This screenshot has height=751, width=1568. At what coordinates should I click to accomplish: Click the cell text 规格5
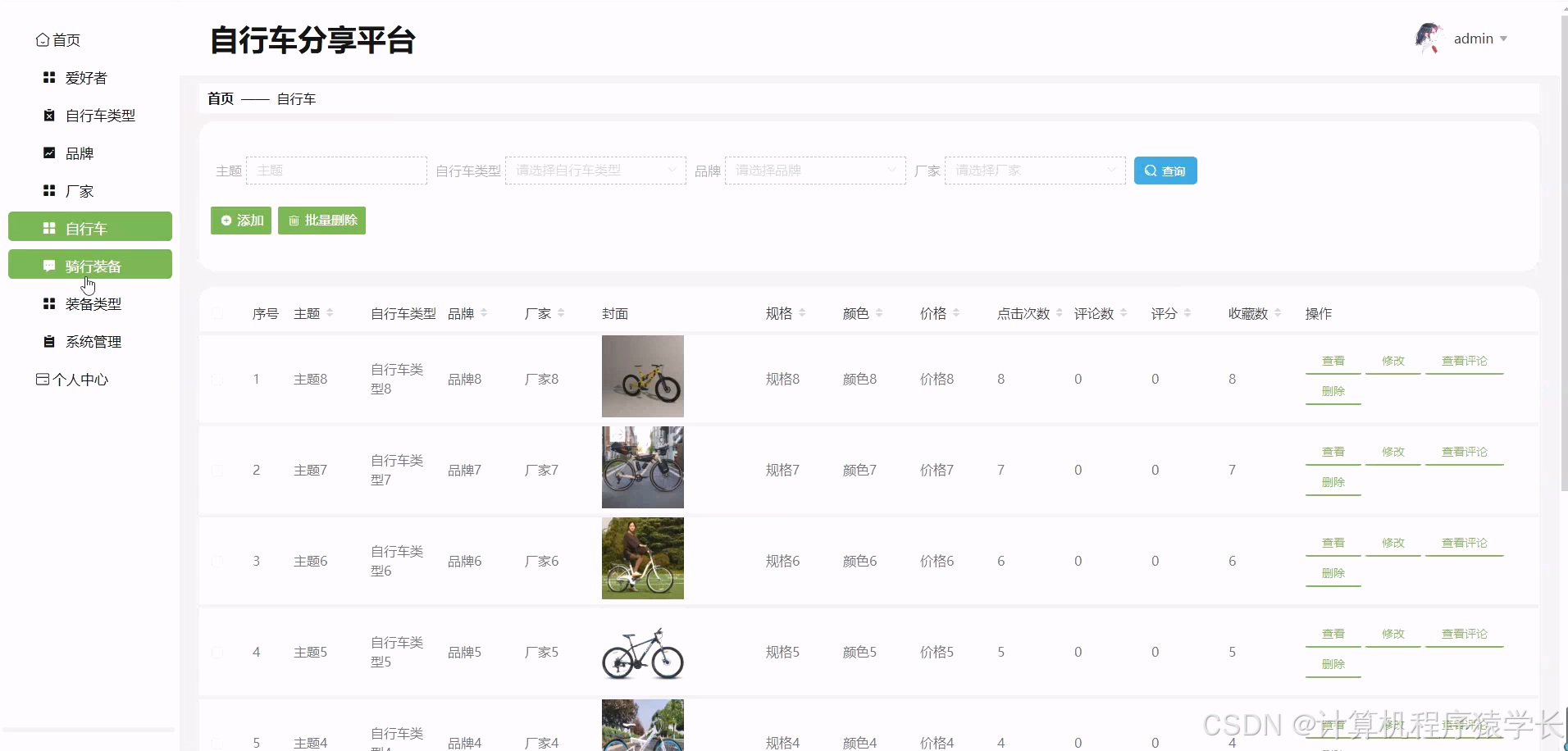coord(783,653)
